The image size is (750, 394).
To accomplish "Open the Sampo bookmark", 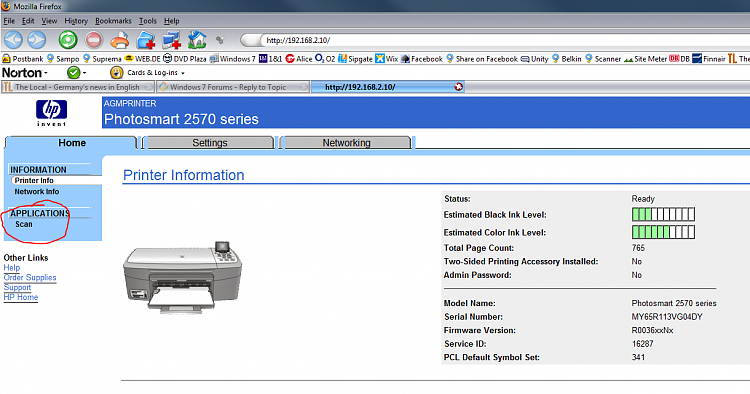I will 63,59.
